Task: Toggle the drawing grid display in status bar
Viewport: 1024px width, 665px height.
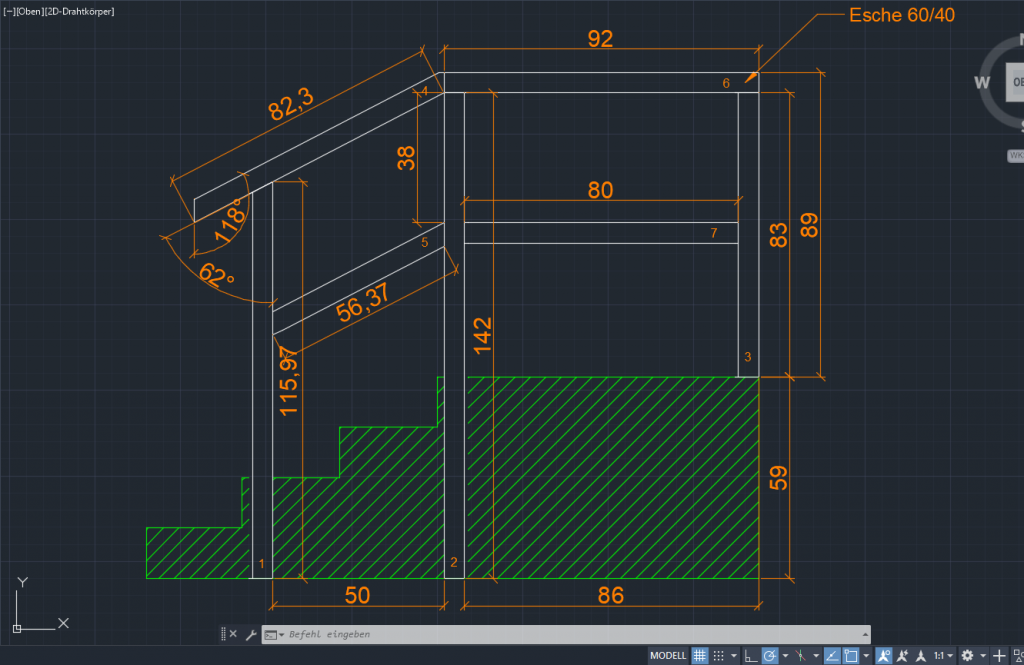Action: tap(700, 656)
